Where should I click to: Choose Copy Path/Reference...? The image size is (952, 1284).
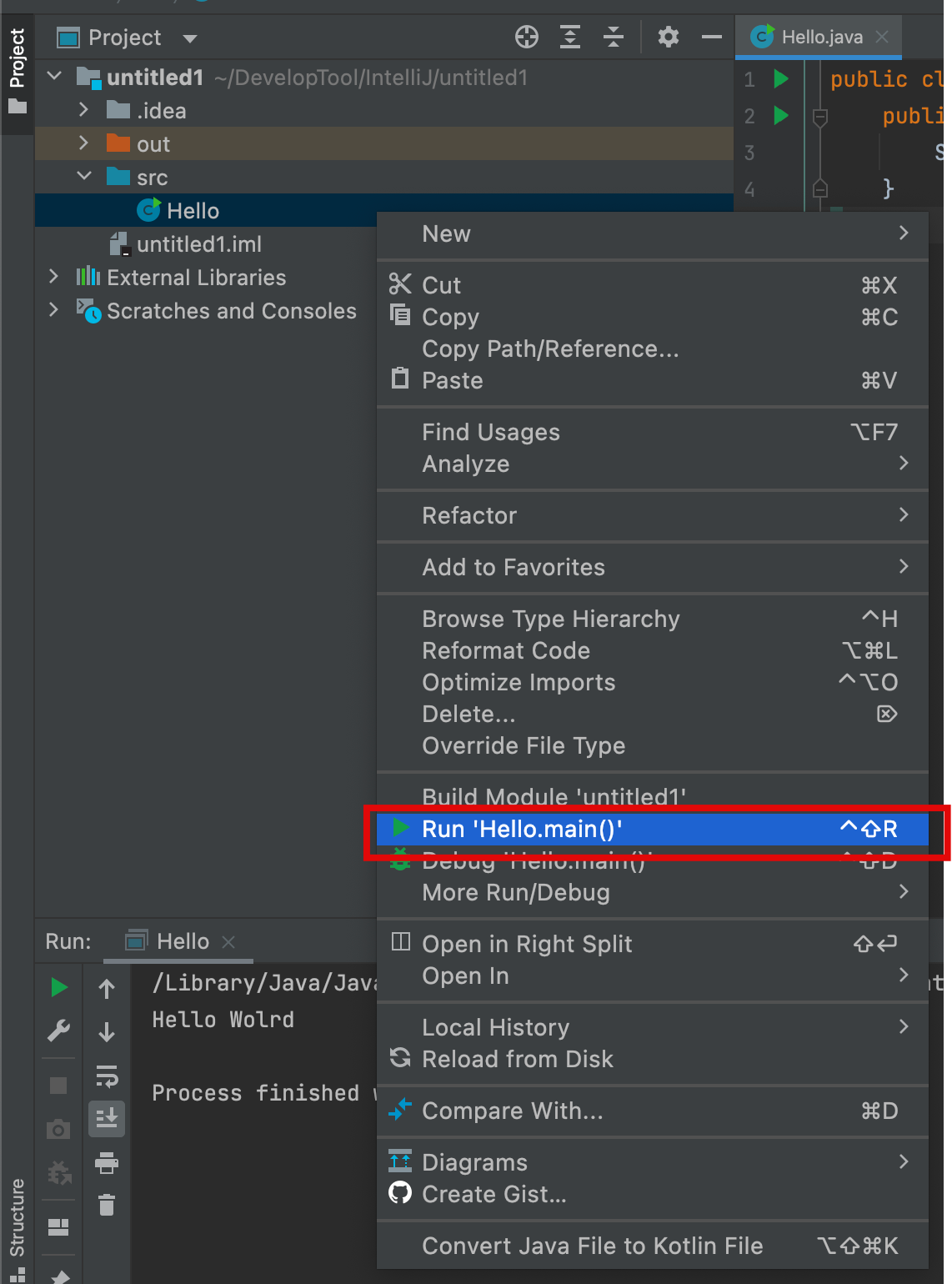[x=653, y=349]
